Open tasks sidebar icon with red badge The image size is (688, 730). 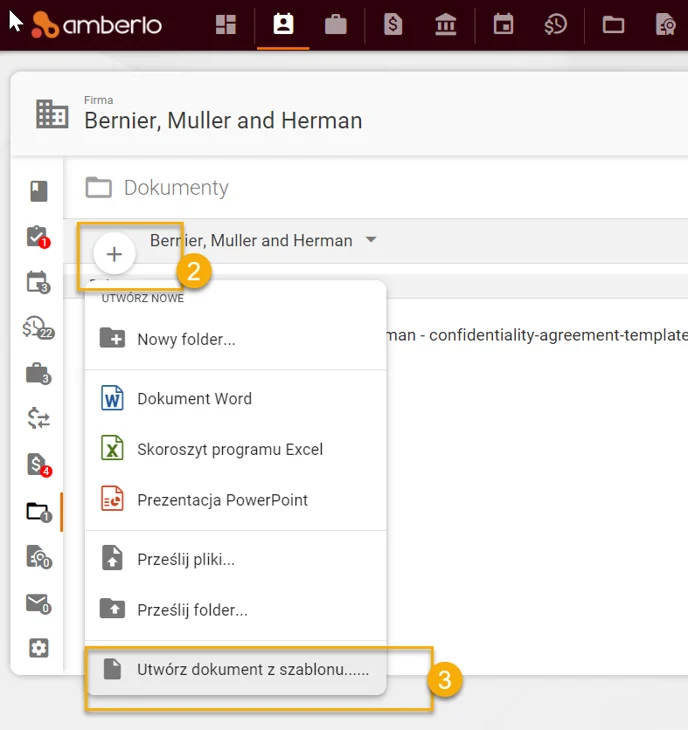click(x=38, y=237)
